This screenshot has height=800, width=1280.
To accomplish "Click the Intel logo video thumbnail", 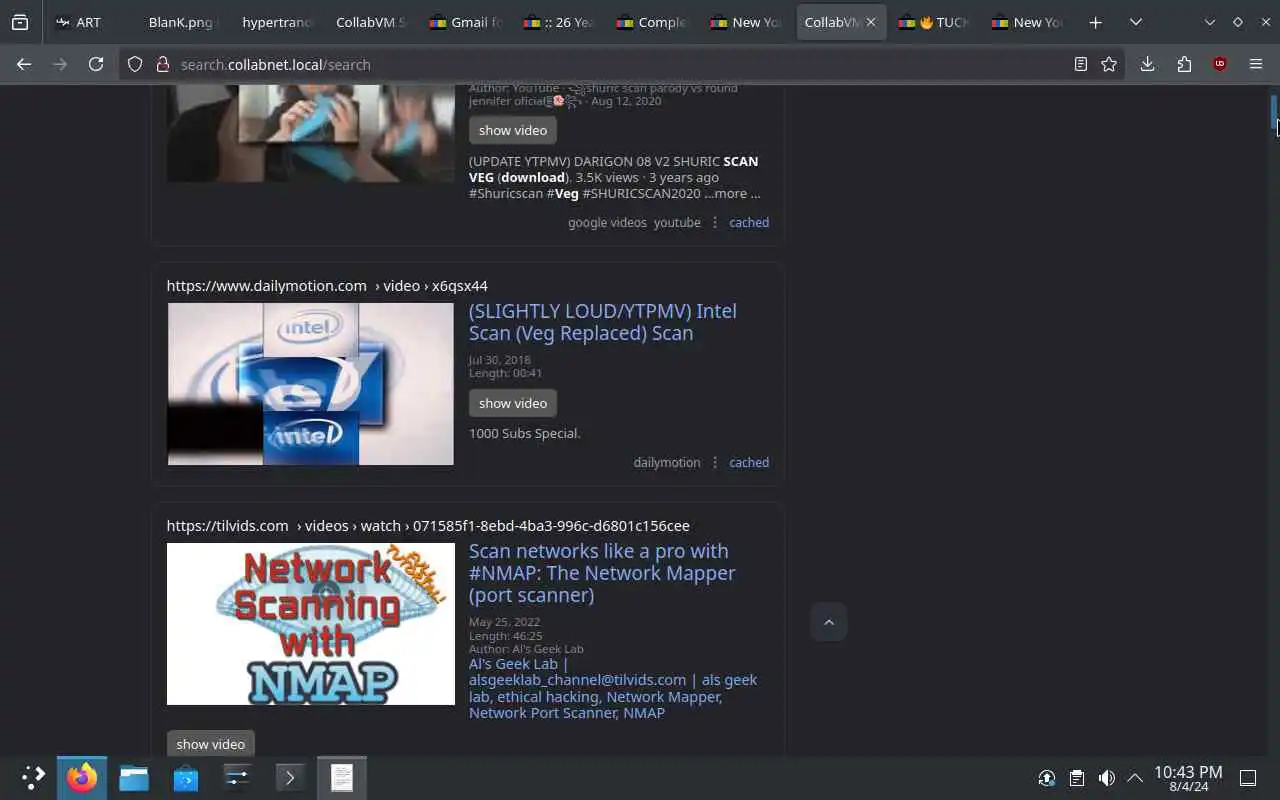I will tap(310, 384).
